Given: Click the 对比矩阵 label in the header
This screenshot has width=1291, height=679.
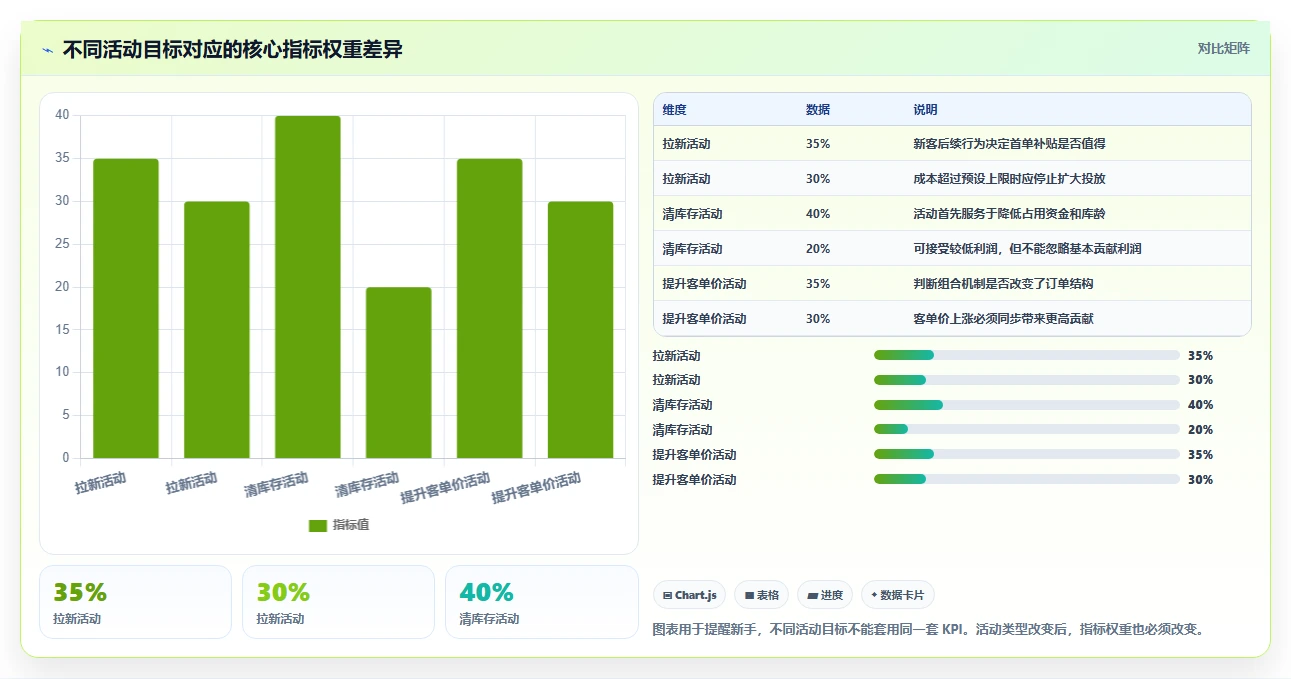Looking at the screenshot, I should coord(1224,48).
